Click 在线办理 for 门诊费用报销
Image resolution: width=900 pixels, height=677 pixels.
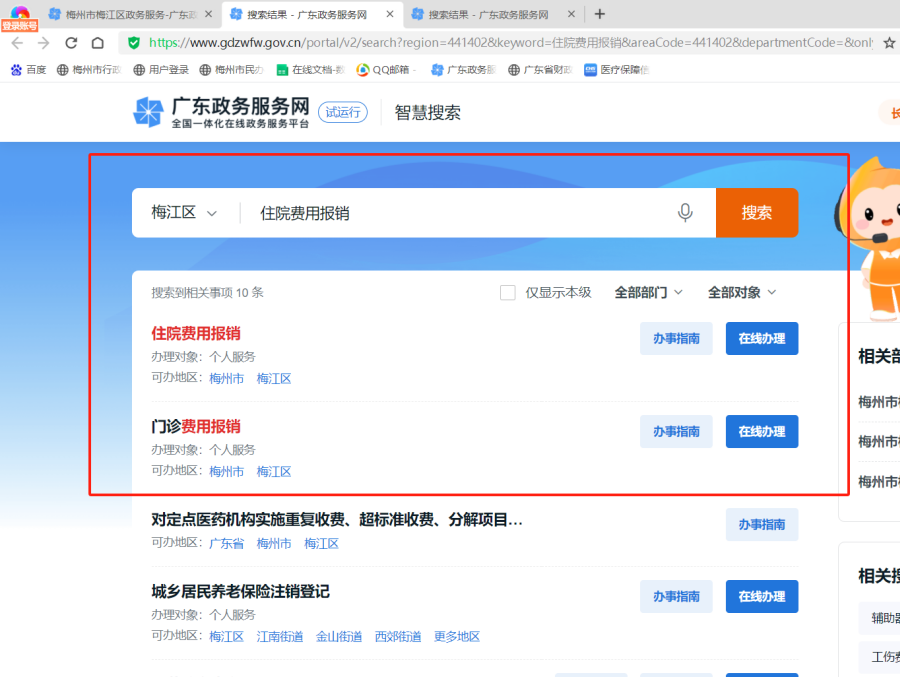pos(762,431)
